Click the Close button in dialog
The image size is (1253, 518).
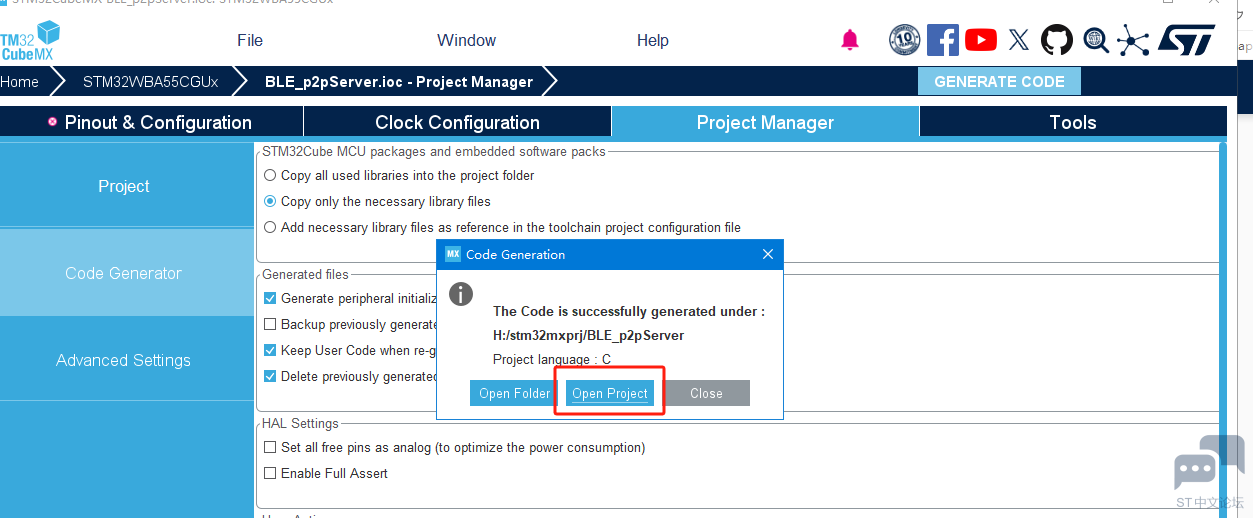(x=706, y=393)
